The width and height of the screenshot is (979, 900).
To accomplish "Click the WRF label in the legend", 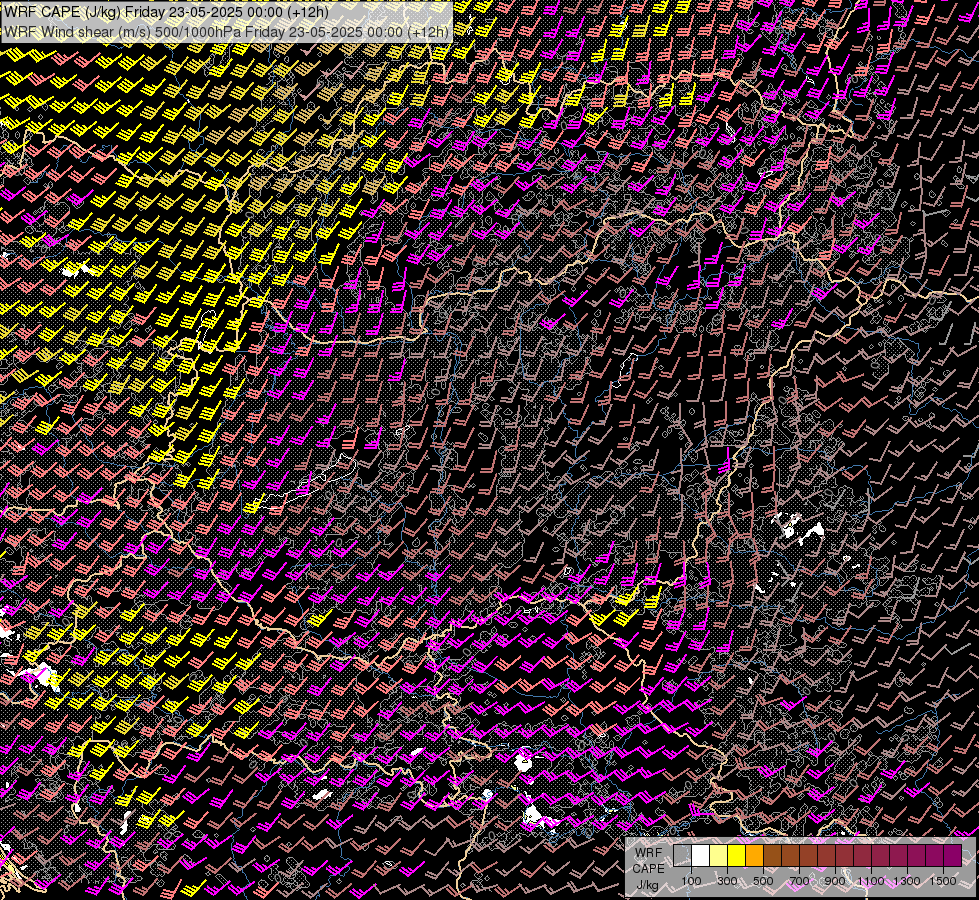I will 648,853.
